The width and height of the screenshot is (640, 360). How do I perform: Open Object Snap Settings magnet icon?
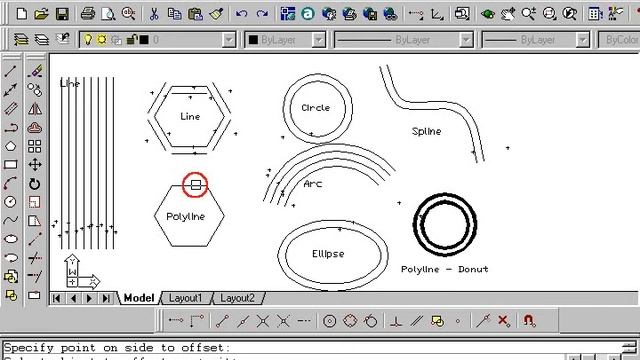tap(529, 321)
